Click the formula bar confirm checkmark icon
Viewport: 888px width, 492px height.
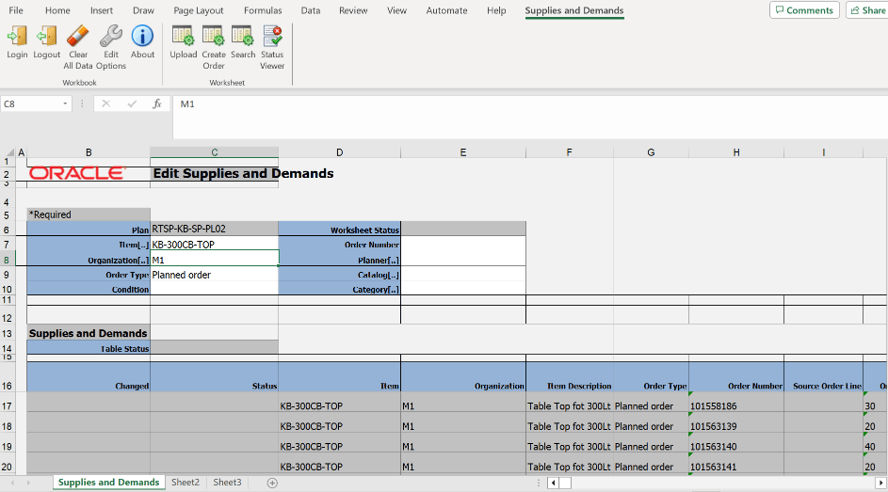coord(131,104)
